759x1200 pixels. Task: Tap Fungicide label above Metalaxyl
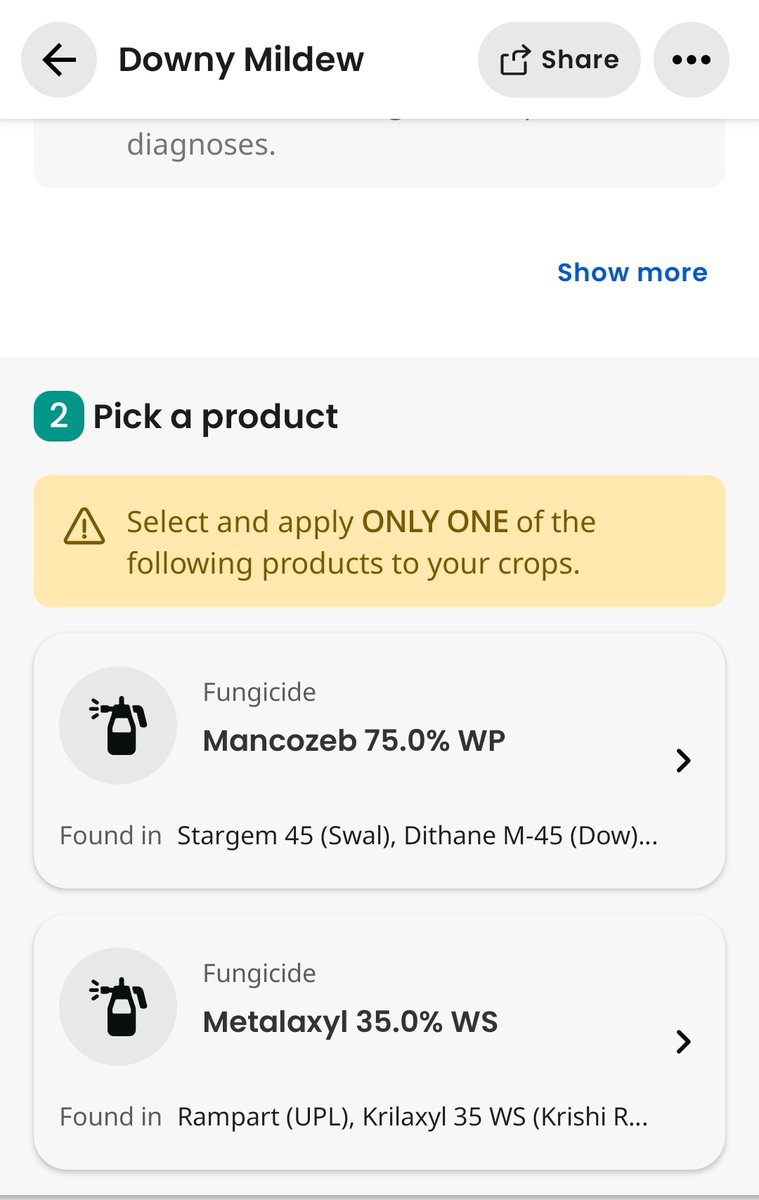coord(259,973)
